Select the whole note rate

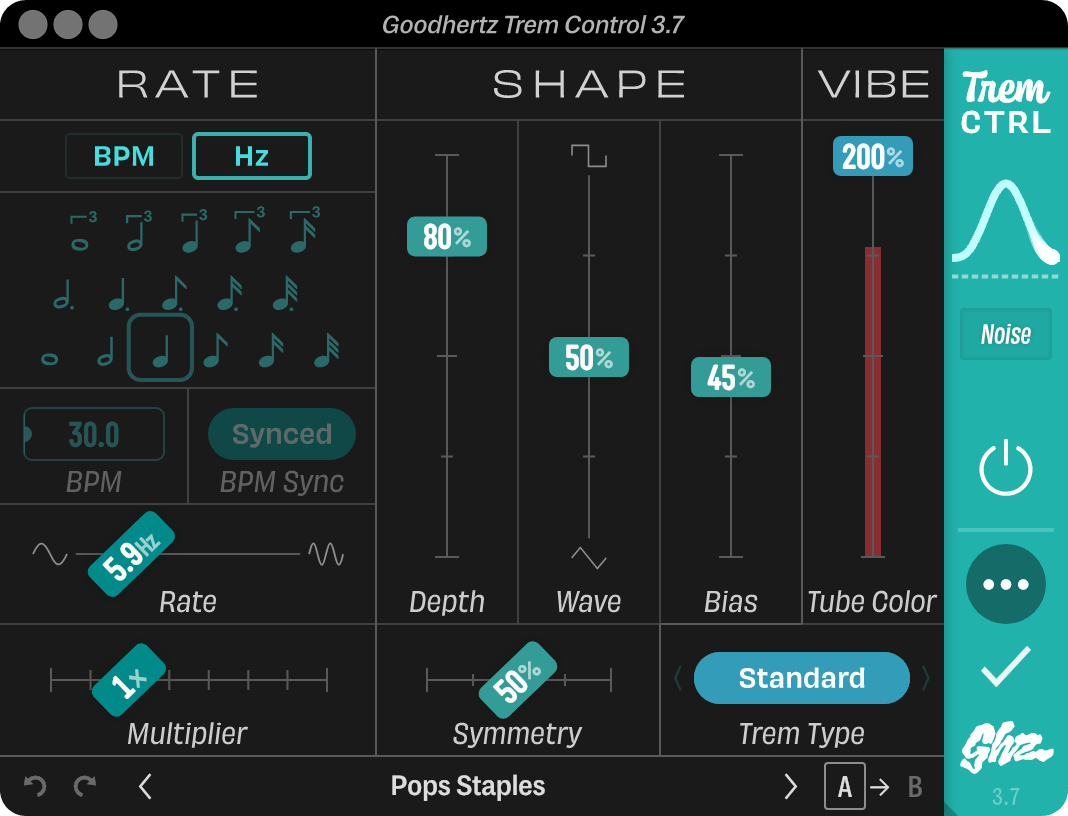(x=50, y=359)
